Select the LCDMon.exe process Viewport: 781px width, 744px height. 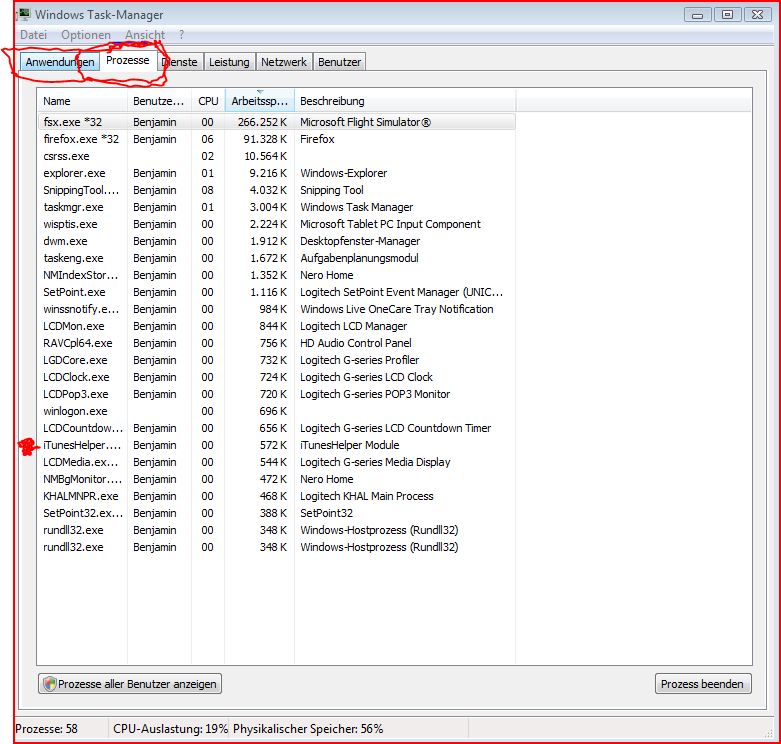coord(276,326)
